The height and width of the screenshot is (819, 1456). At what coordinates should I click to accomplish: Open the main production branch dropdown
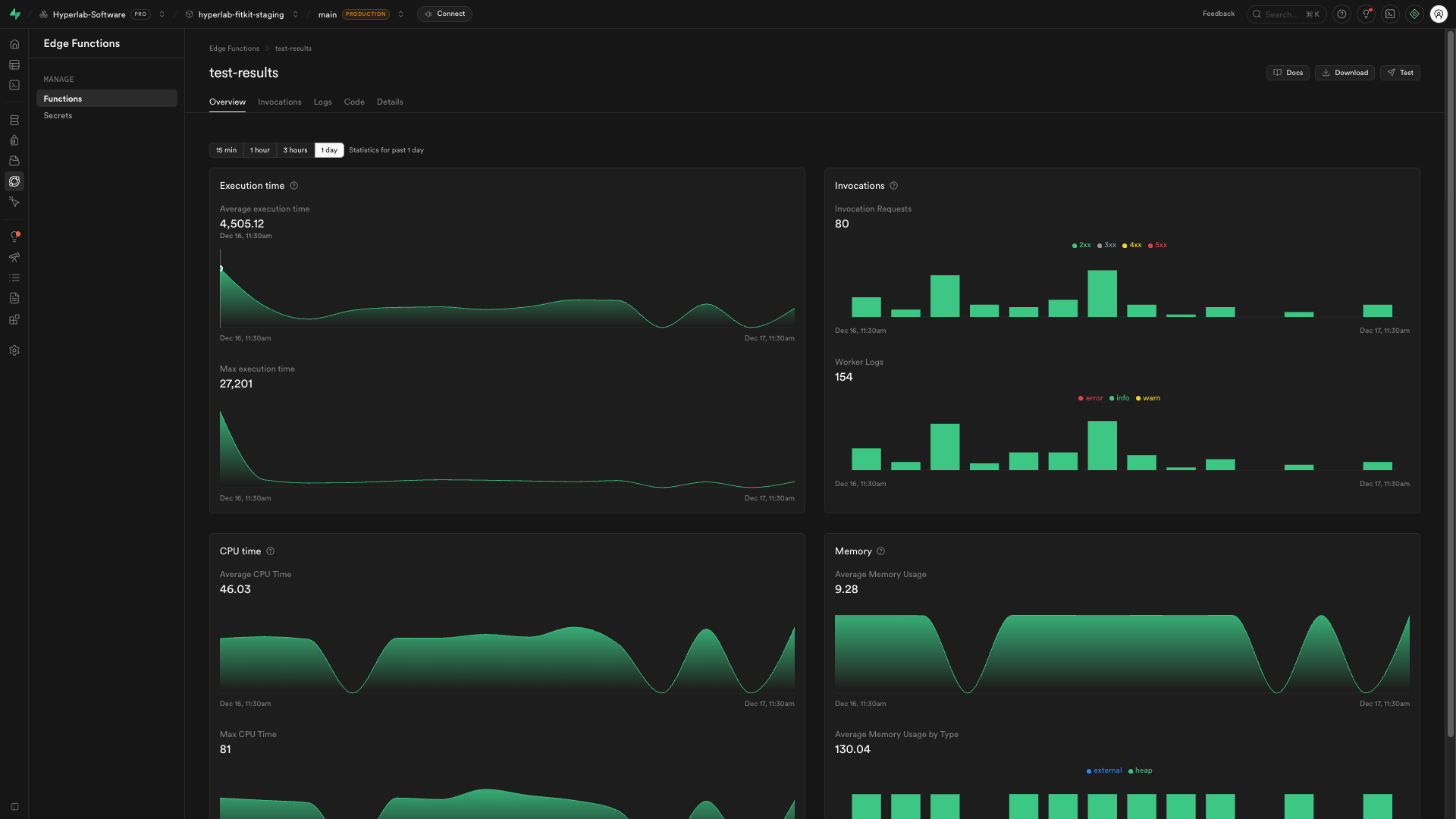(x=400, y=14)
